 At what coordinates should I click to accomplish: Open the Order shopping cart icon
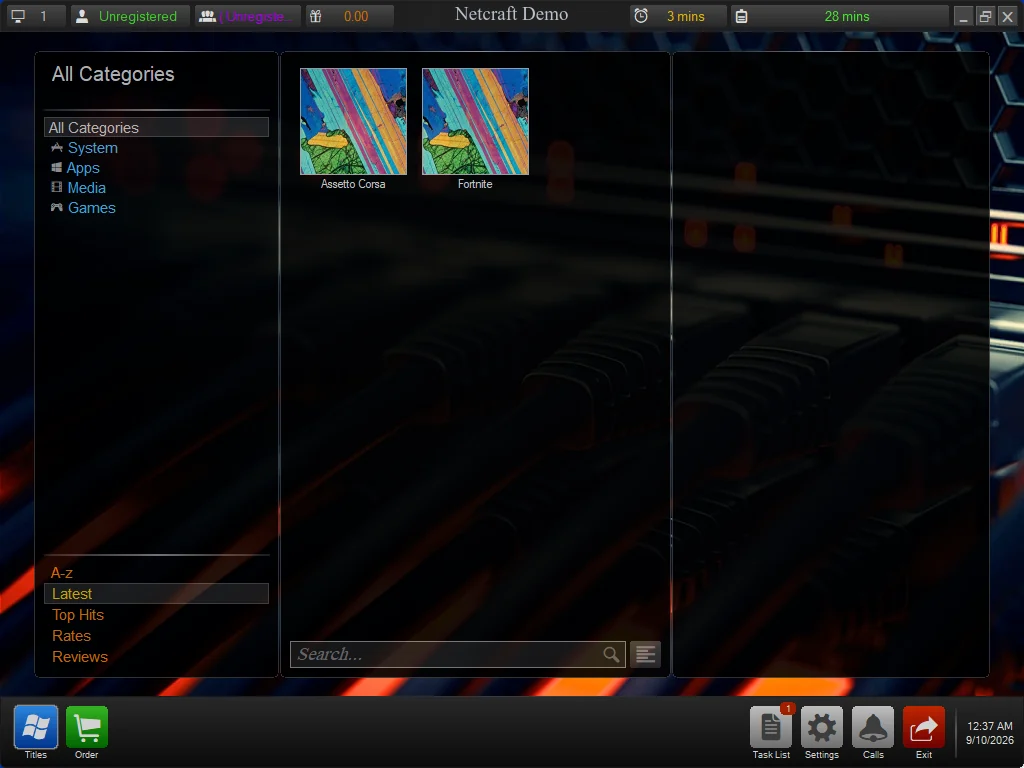pyautogui.click(x=87, y=726)
